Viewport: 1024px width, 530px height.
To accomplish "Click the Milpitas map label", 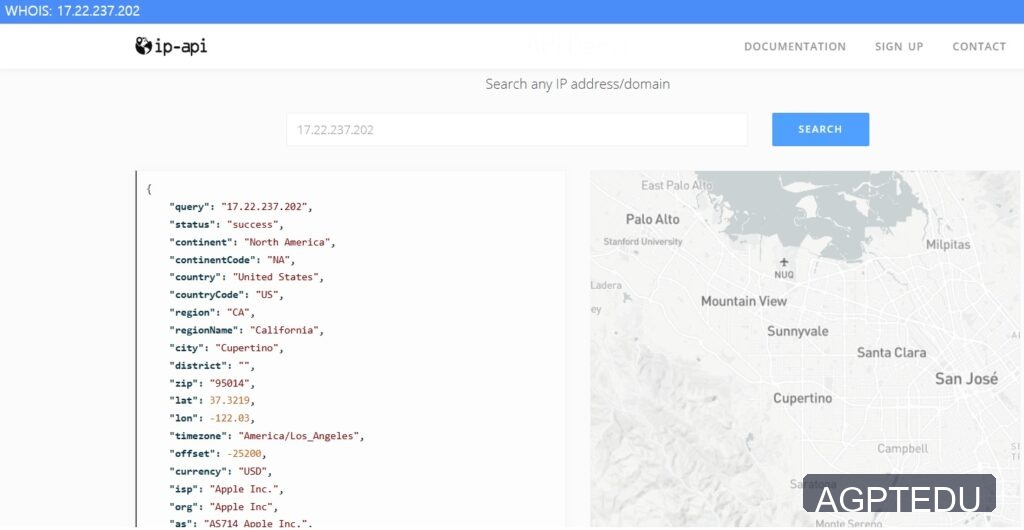I will point(948,245).
